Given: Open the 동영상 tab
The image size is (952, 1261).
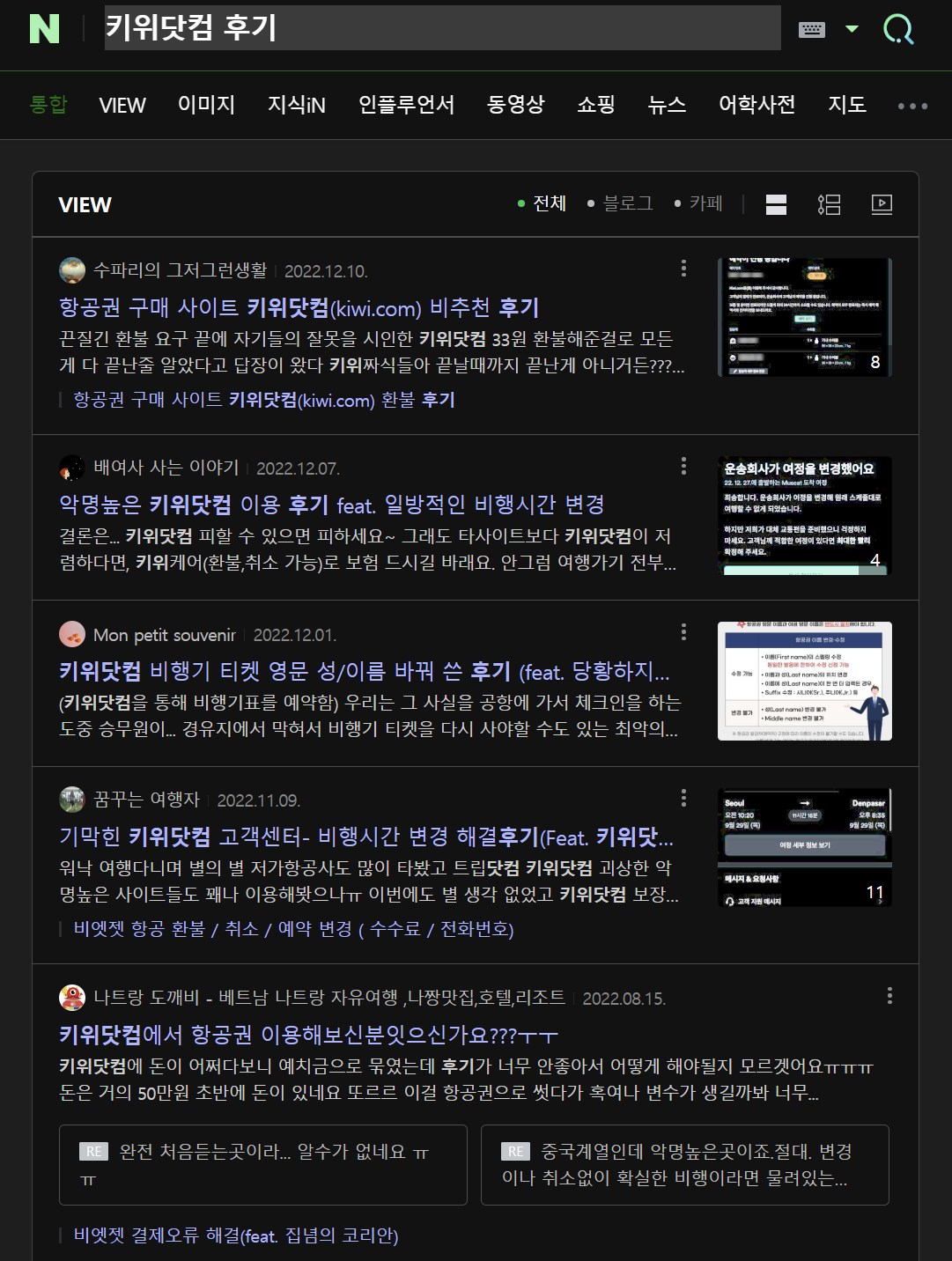Looking at the screenshot, I should click(x=516, y=105).
